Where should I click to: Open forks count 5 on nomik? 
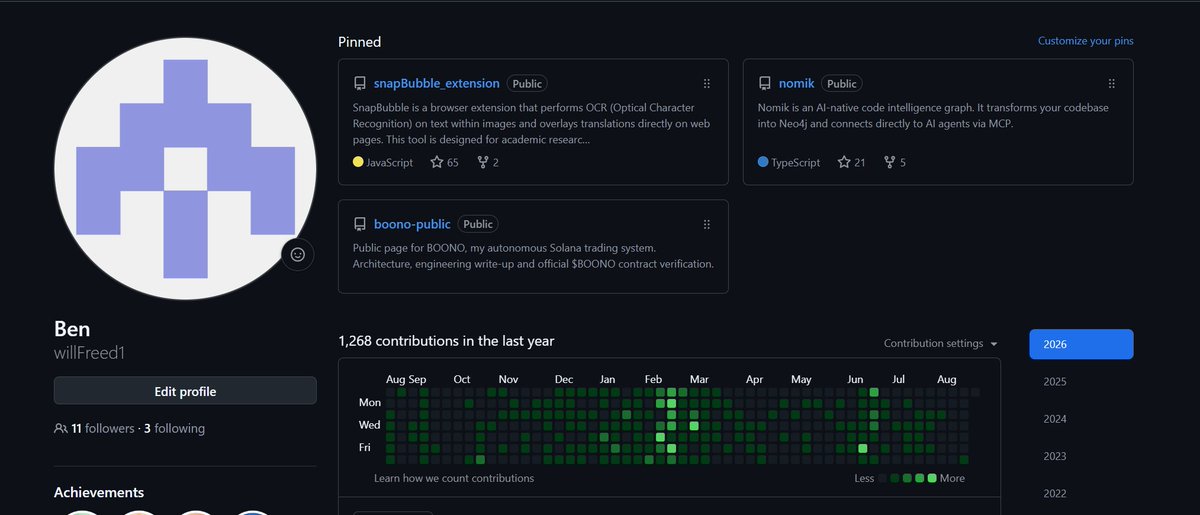pos(895,162)
